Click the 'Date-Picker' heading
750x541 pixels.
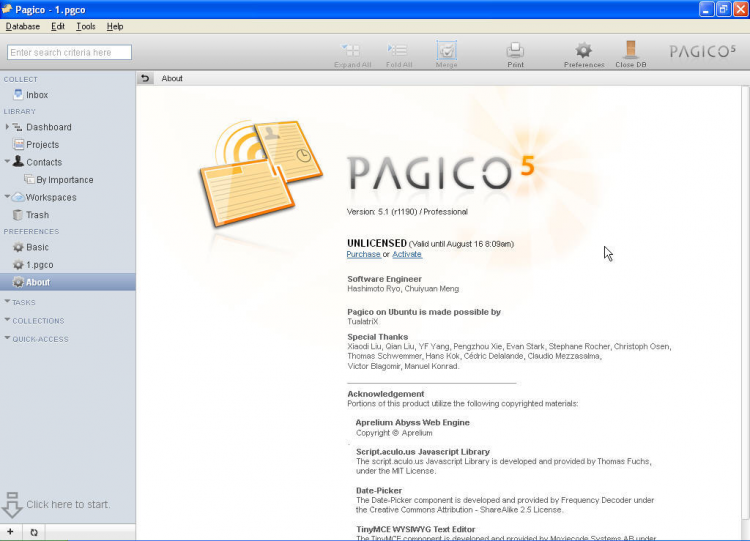pos(379,490)
